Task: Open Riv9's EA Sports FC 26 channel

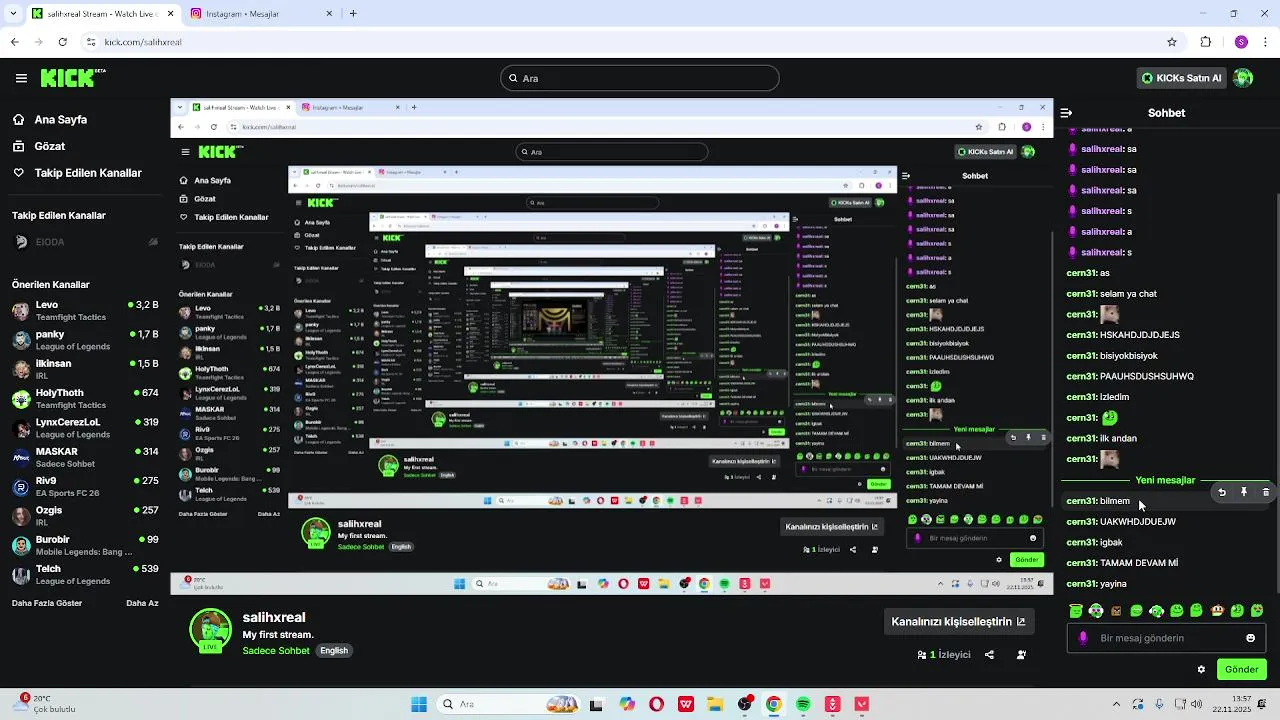Action: coord(85,486)
